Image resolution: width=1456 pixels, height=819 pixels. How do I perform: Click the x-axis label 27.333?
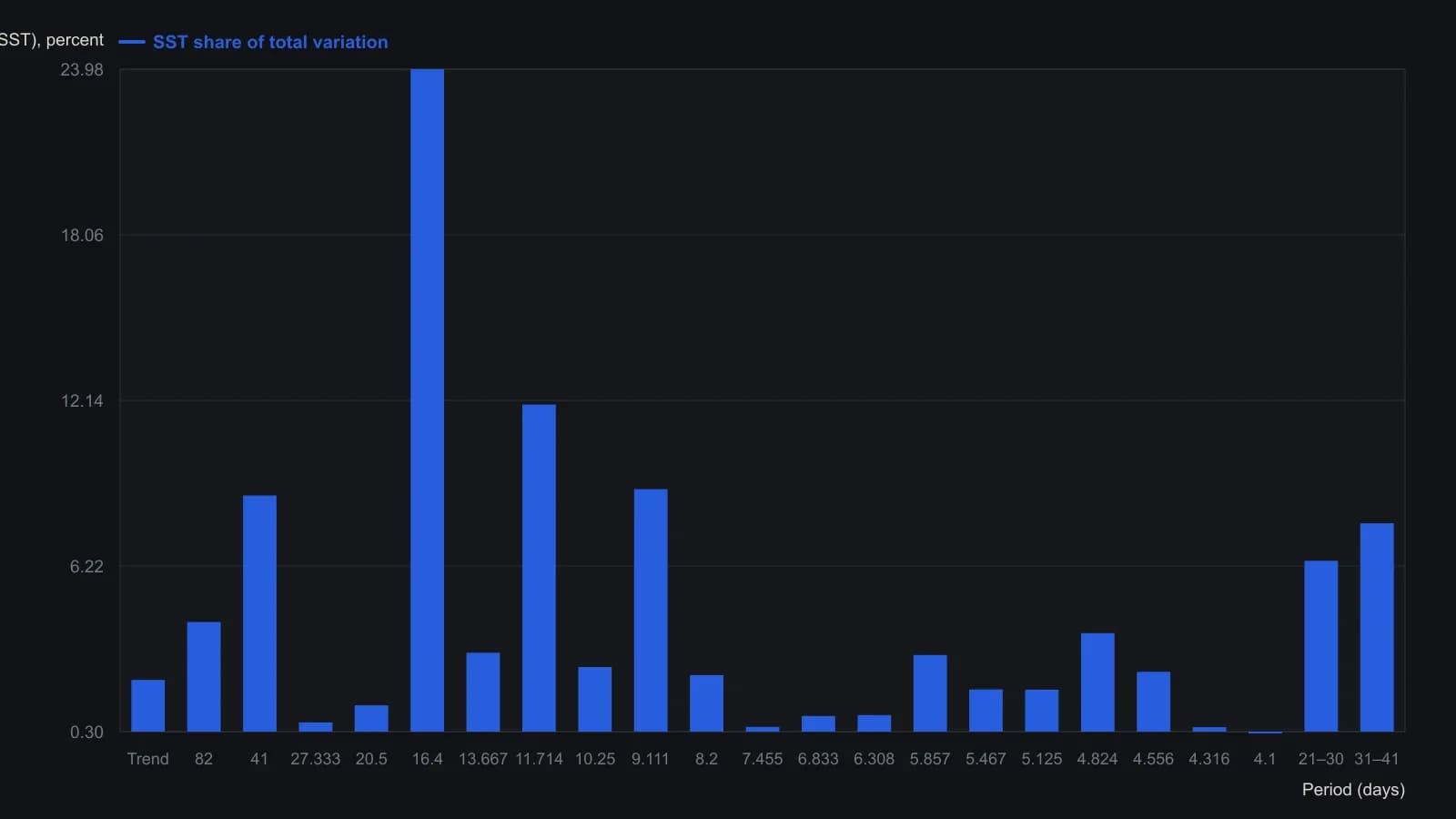[315, 759]
